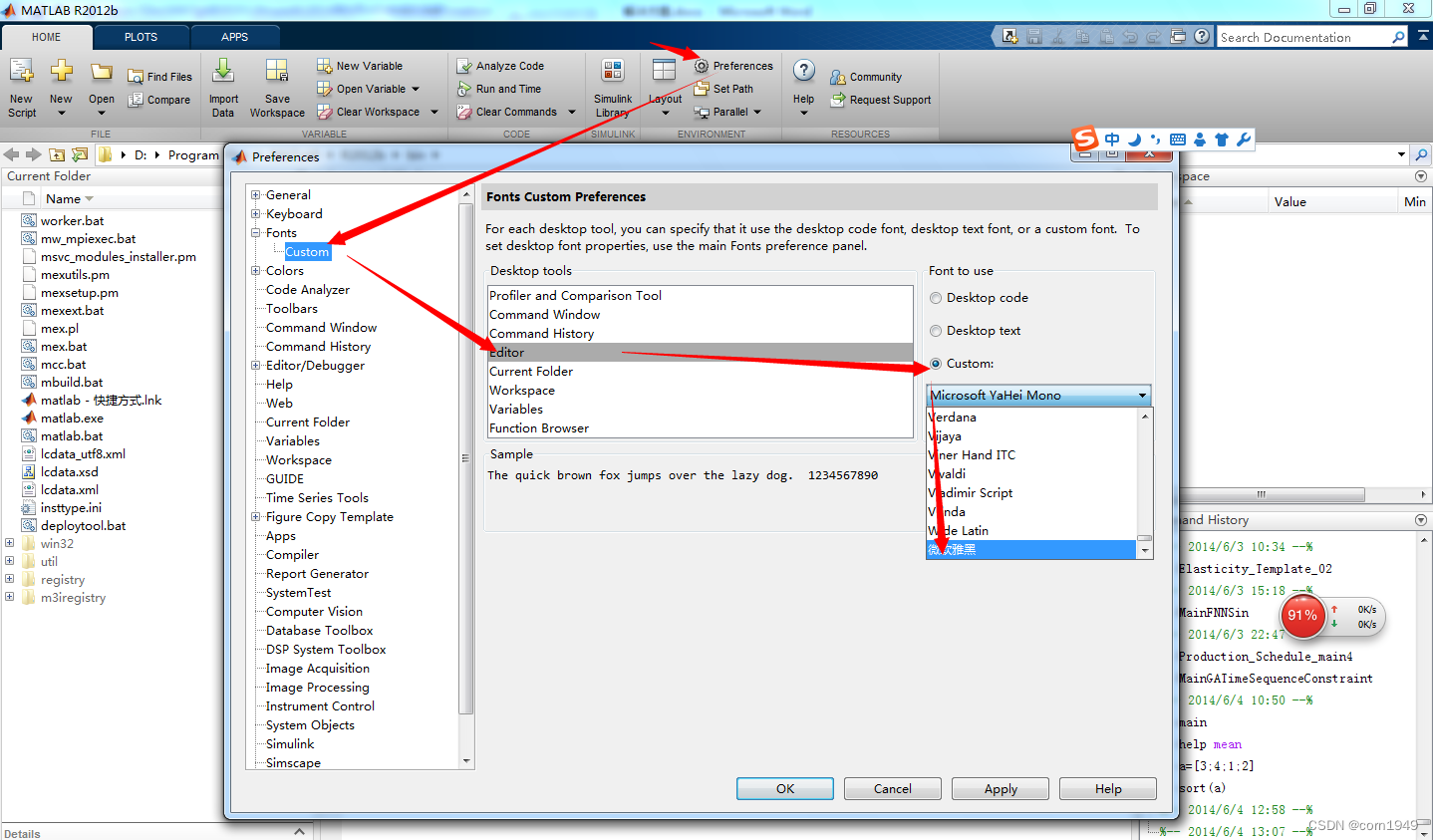This screenshot has width=1433, height=840.
Task: Choose Viner Hand ITC font
Action: [1031, 455]
